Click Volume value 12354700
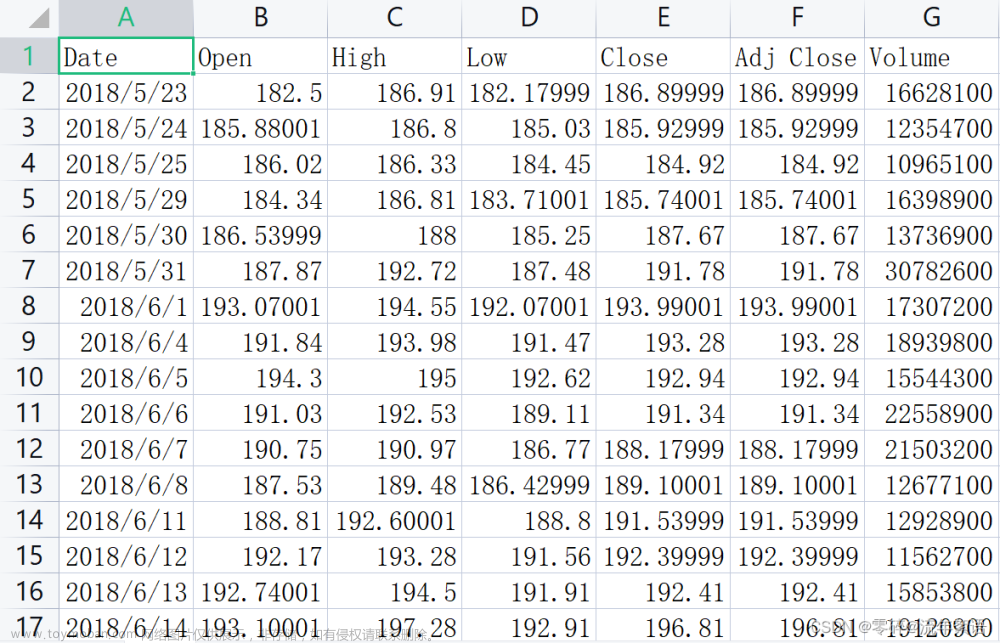This screenshot has width=1000, height=643. 932,128
